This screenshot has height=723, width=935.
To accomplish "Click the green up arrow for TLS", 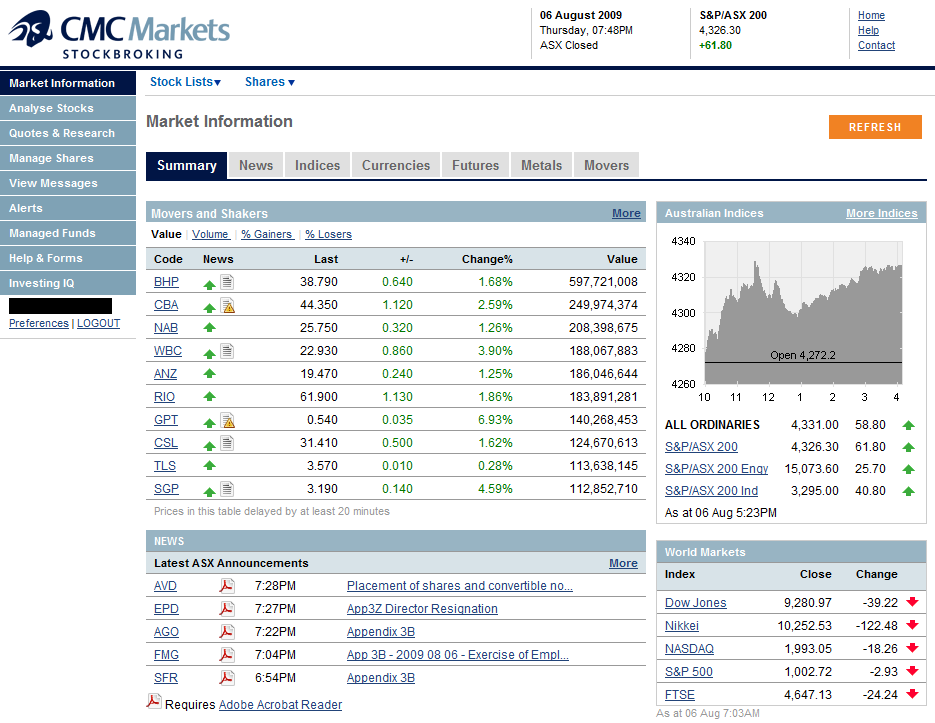I will [x=209, y=466].
